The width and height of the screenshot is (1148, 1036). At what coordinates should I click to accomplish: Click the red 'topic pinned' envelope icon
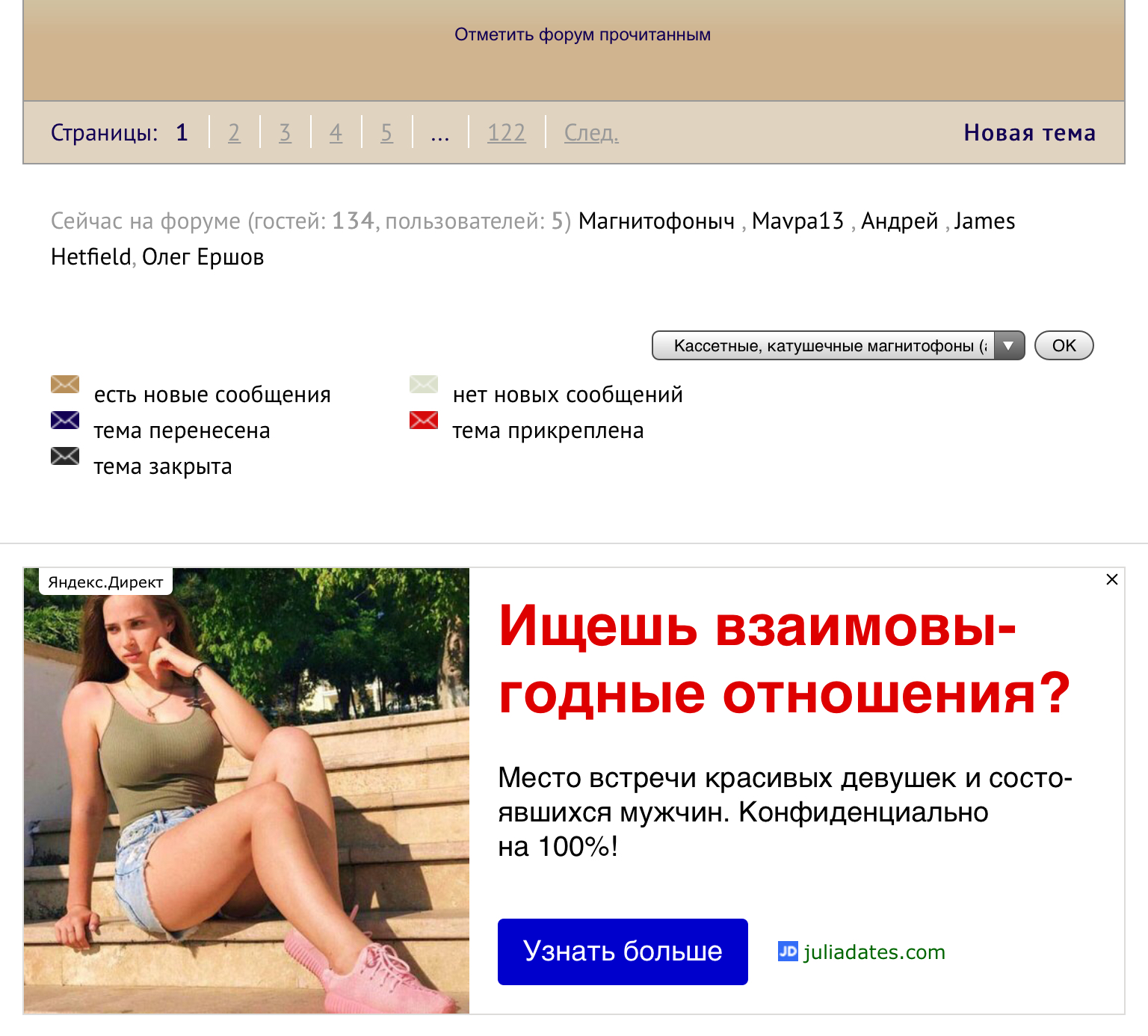(424, 420)
